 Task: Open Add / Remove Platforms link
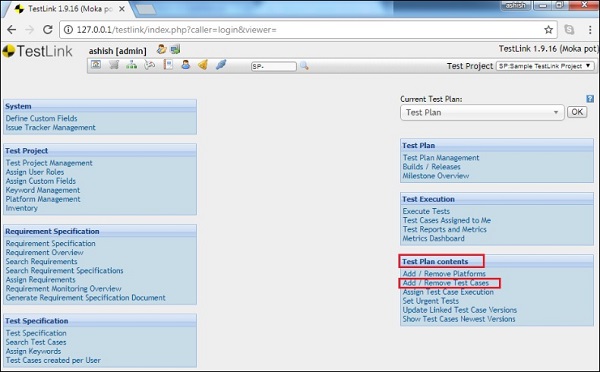(444, 274)
